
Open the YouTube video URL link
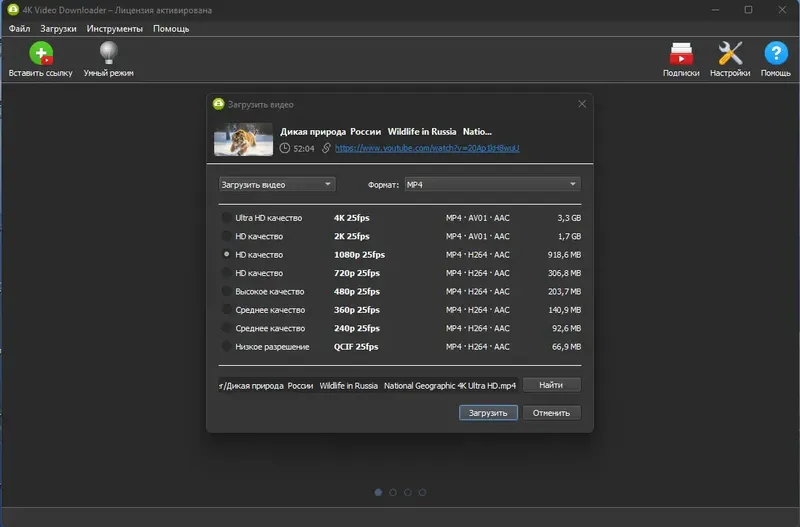click(427, 148)
